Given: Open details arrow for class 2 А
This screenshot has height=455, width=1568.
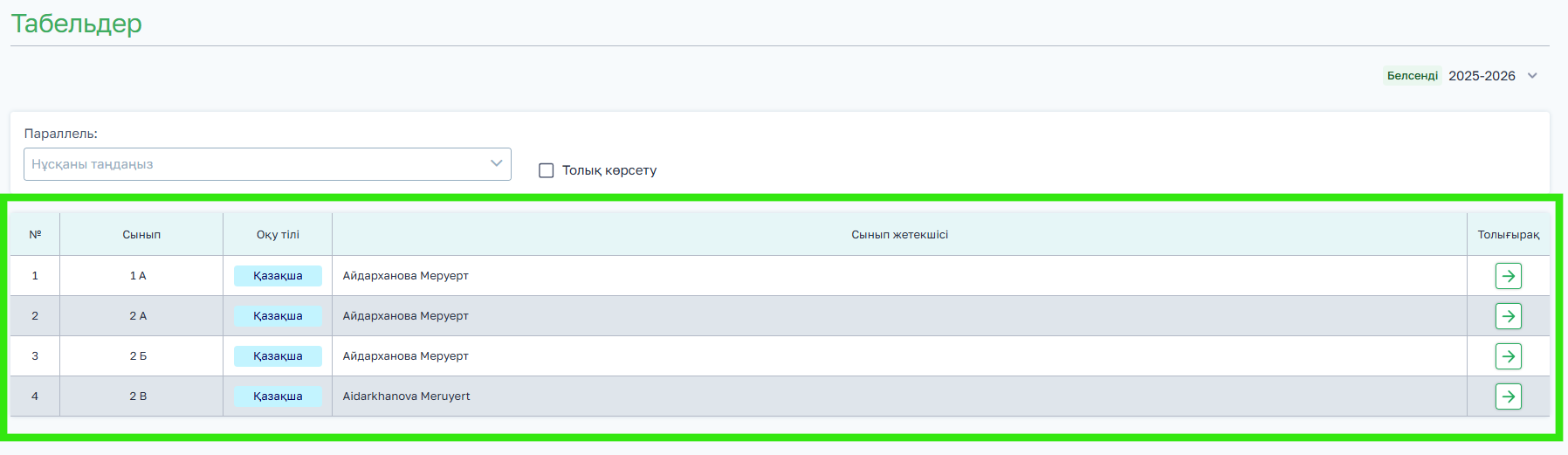Looking at the screenshot, I should 1508,316.
